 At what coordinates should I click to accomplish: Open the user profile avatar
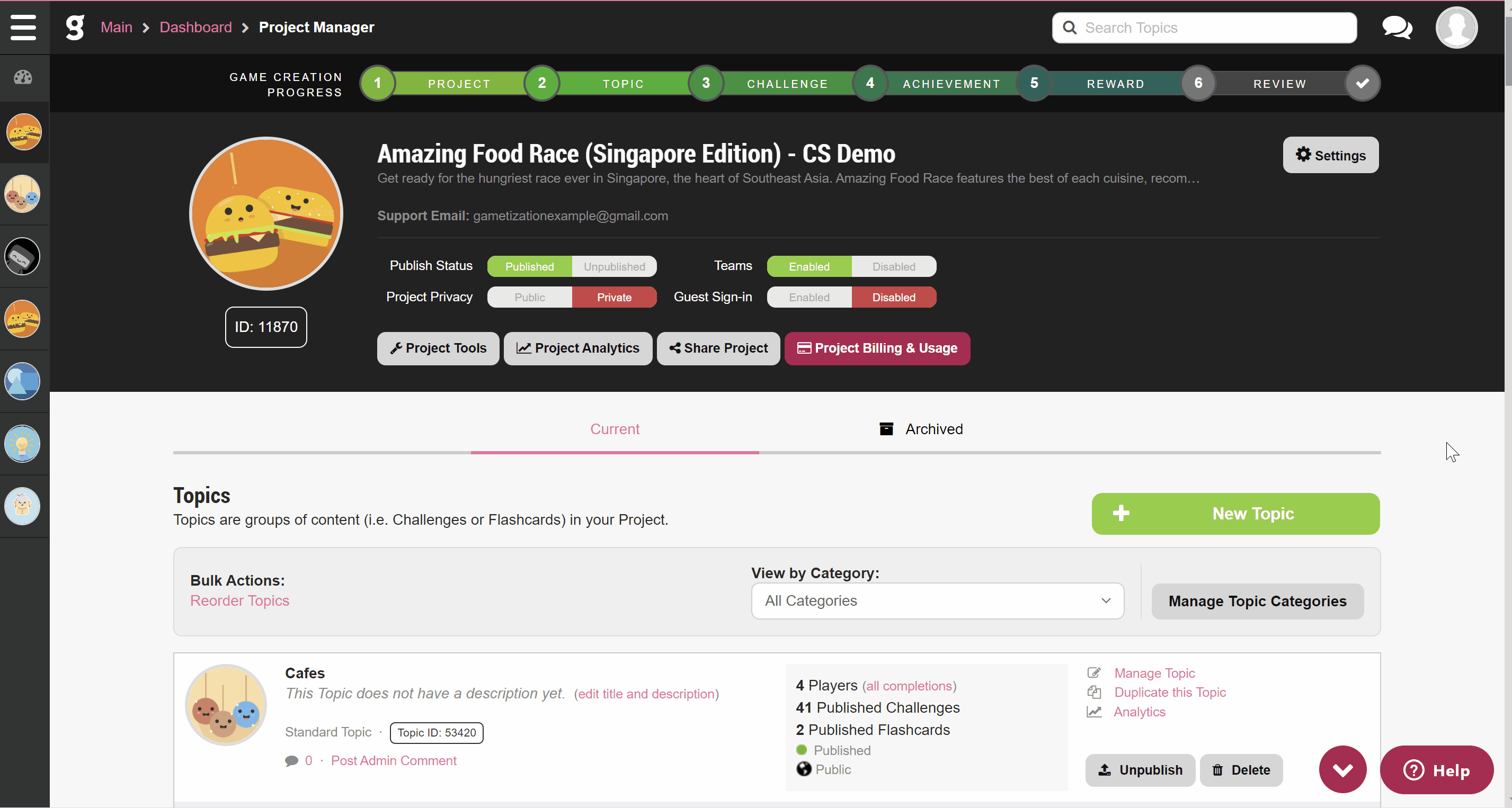point(1456,28)
